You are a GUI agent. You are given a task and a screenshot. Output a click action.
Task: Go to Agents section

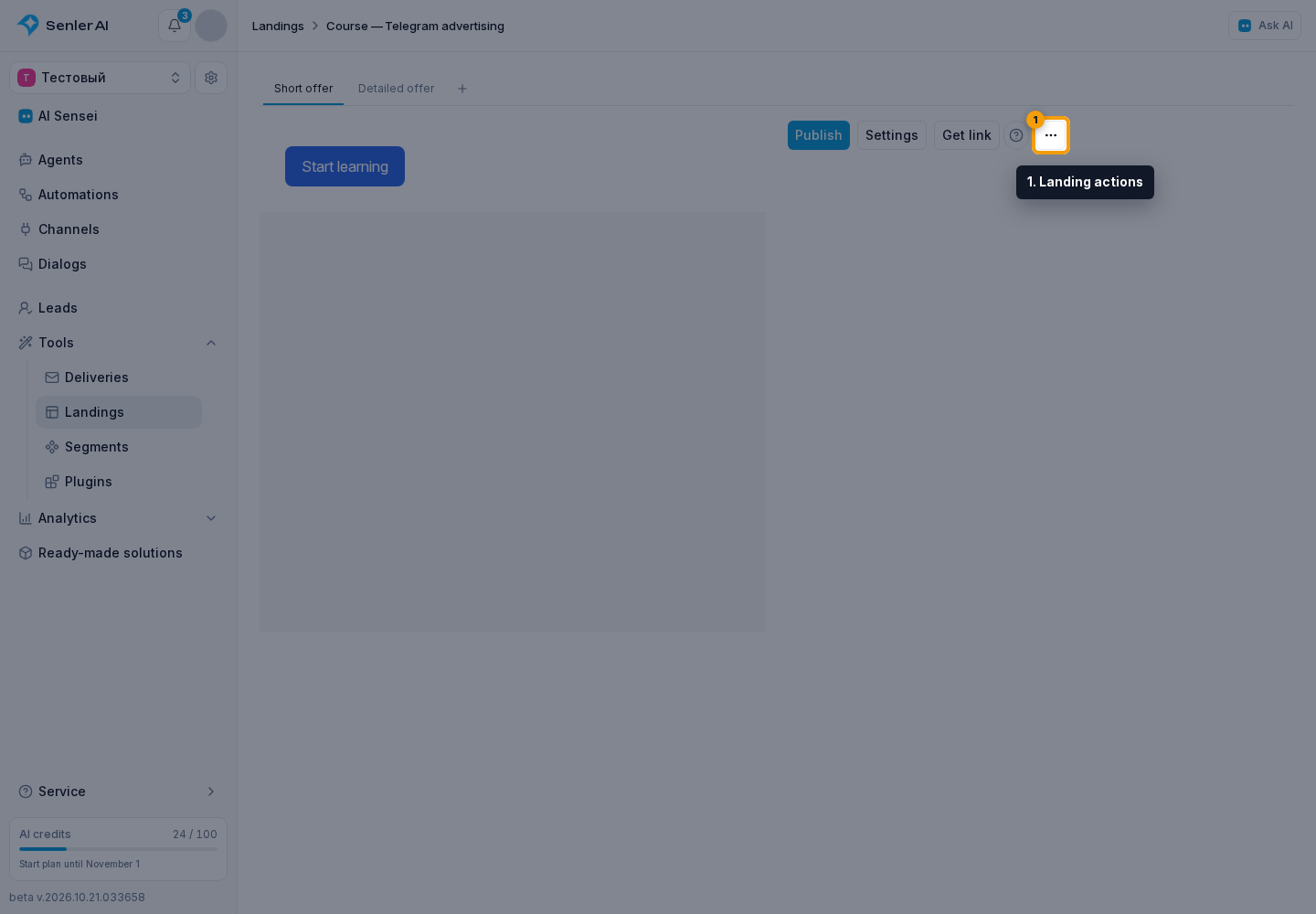click(x=119, y=160)
